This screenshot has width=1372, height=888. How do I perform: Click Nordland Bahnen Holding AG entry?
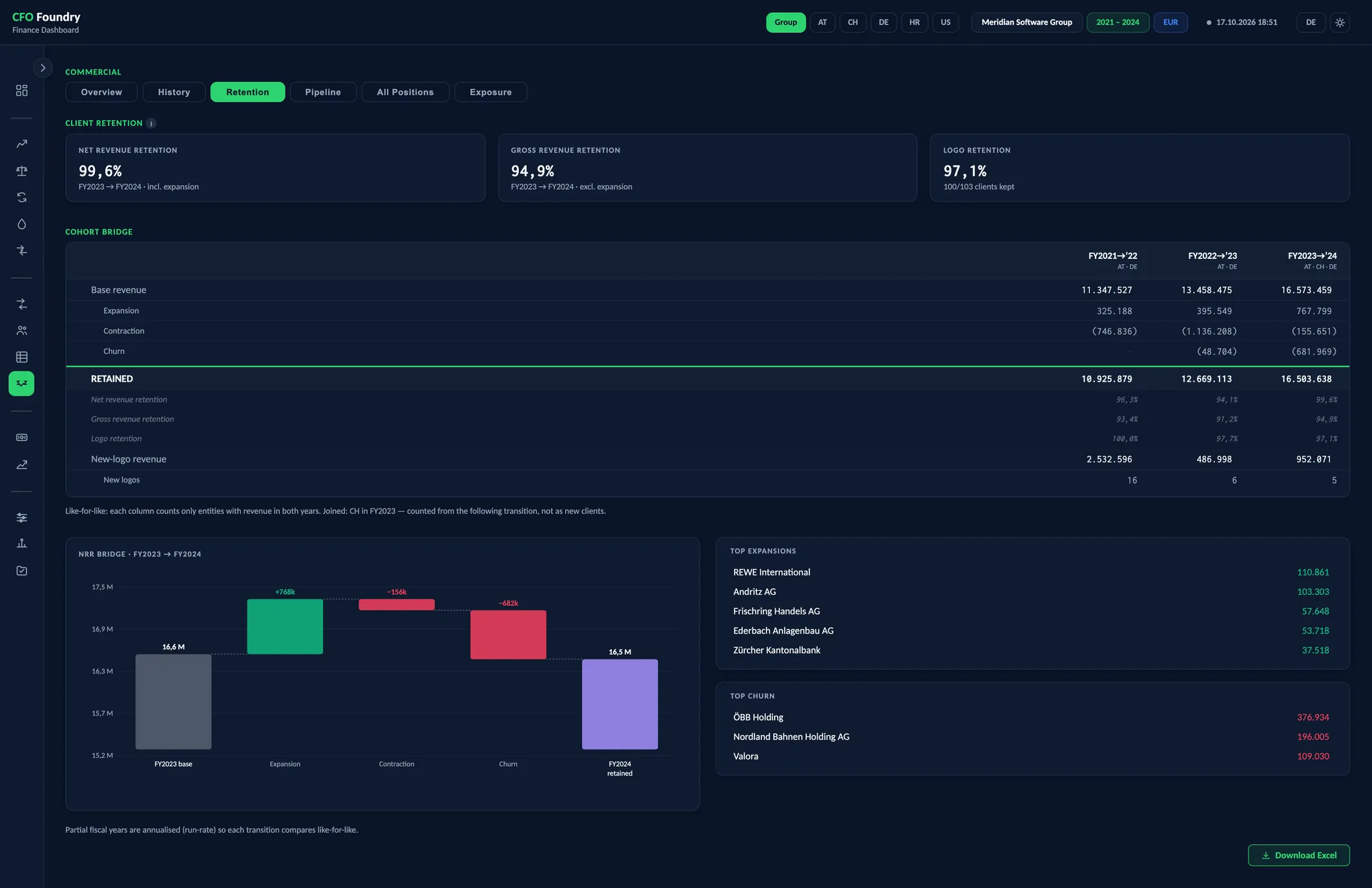[791, 737]
